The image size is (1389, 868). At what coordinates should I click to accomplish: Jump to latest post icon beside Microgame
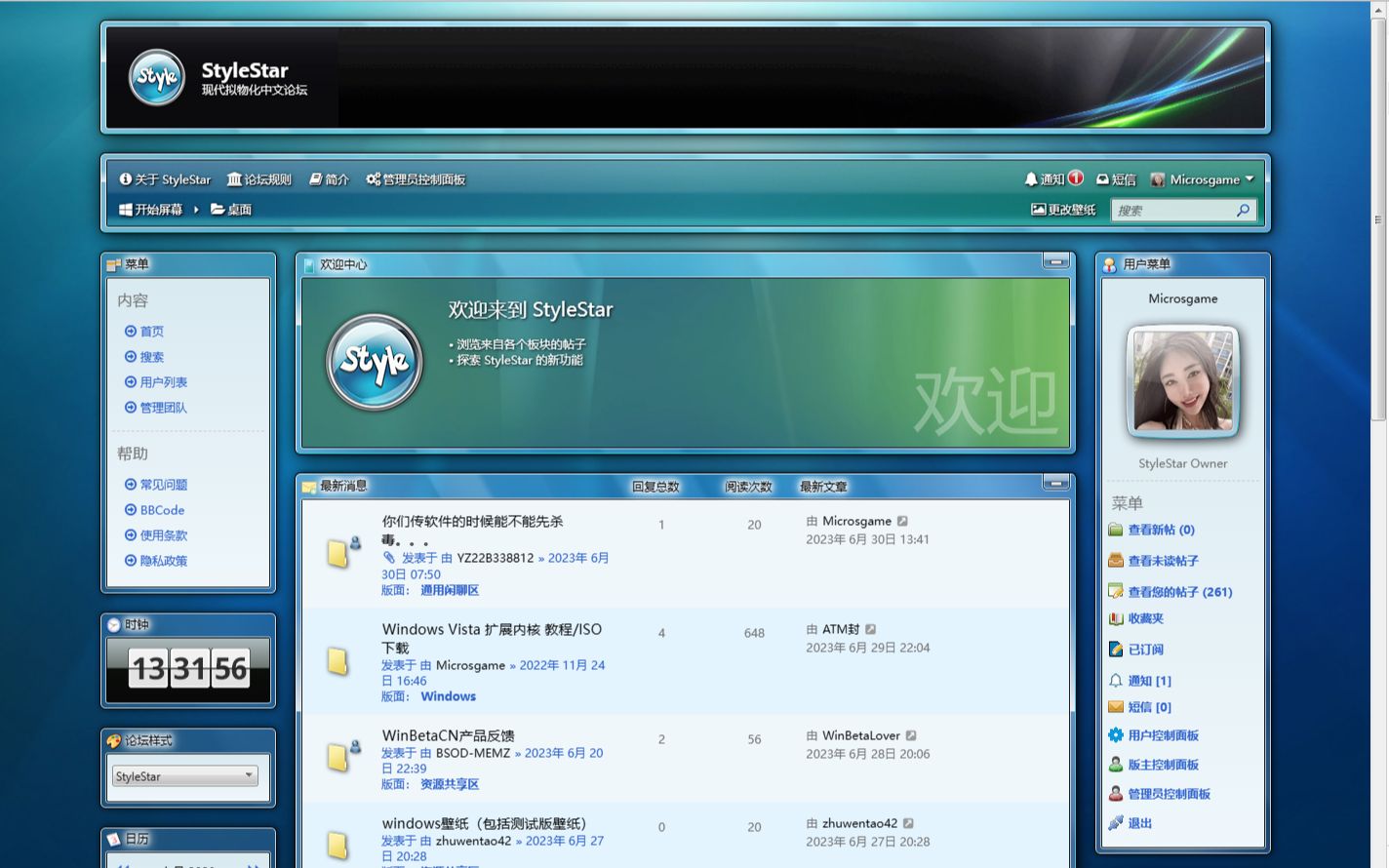902,521
